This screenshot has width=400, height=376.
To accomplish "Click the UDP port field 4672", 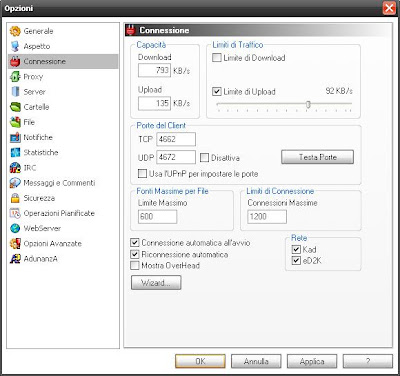I will 176,157.
